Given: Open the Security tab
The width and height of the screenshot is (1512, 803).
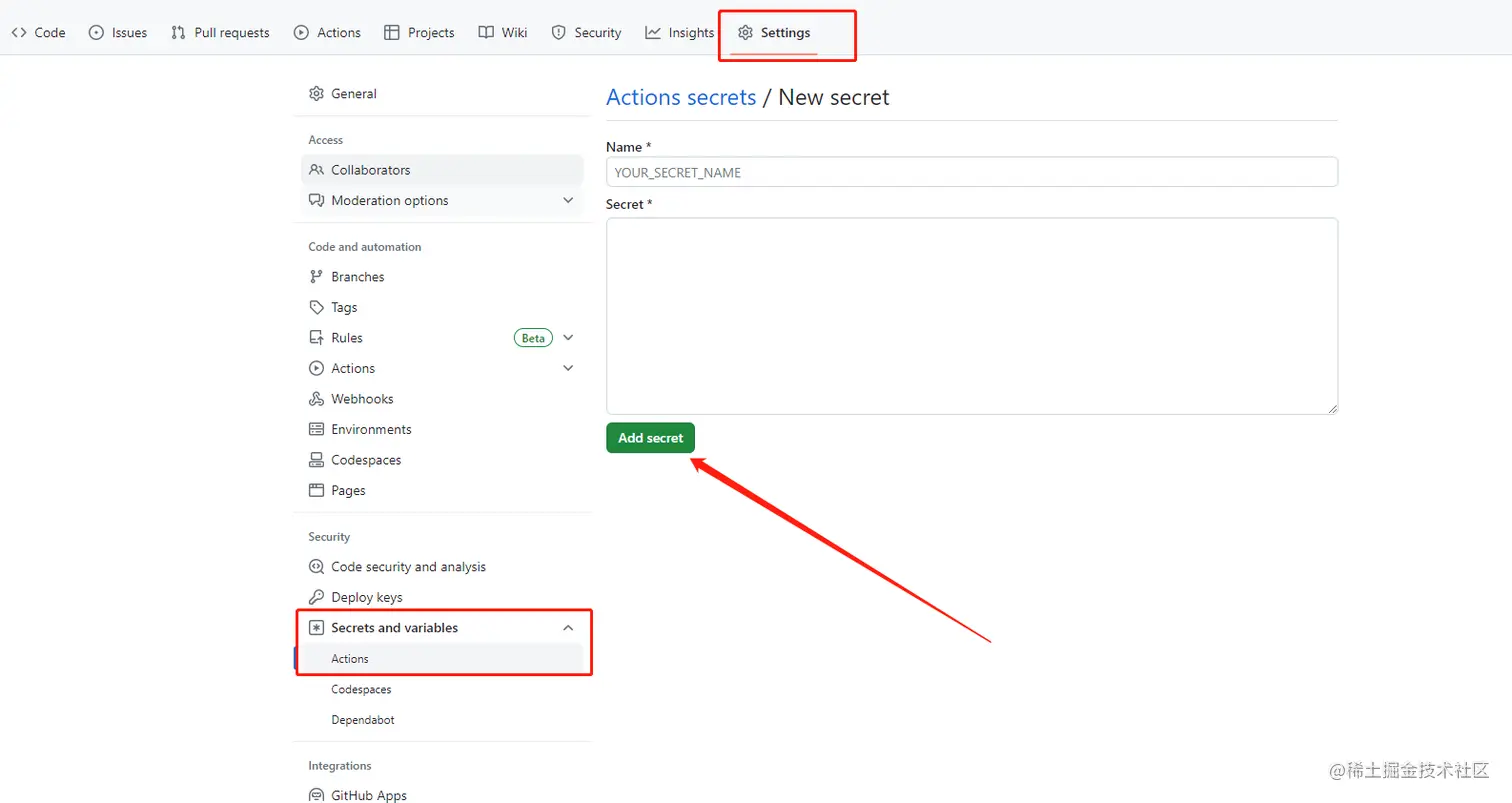Looking at the screenshot, I should 587,32.
